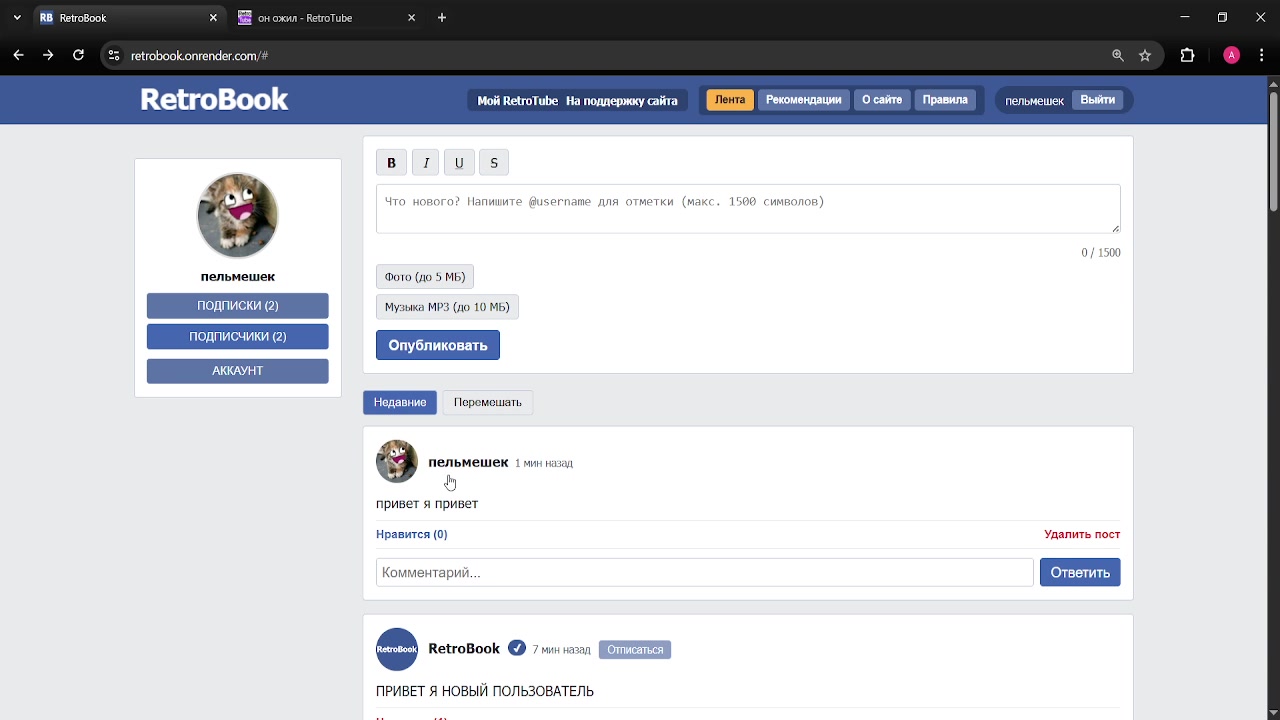
Task: Select the Перемешать feed sorting tab
Action: (487, 402)
